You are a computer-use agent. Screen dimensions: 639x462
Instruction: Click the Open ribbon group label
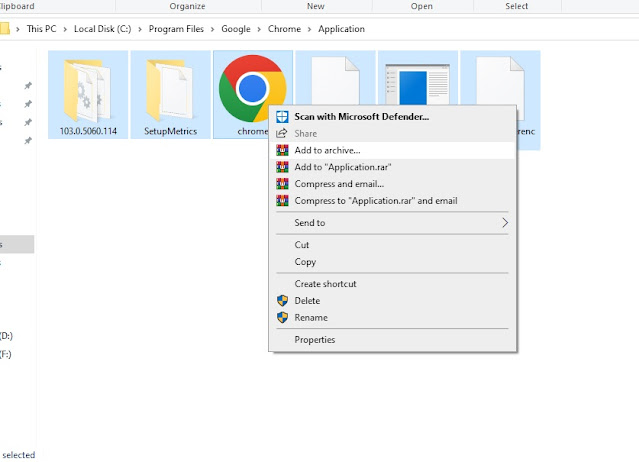(x=422, y=6)
